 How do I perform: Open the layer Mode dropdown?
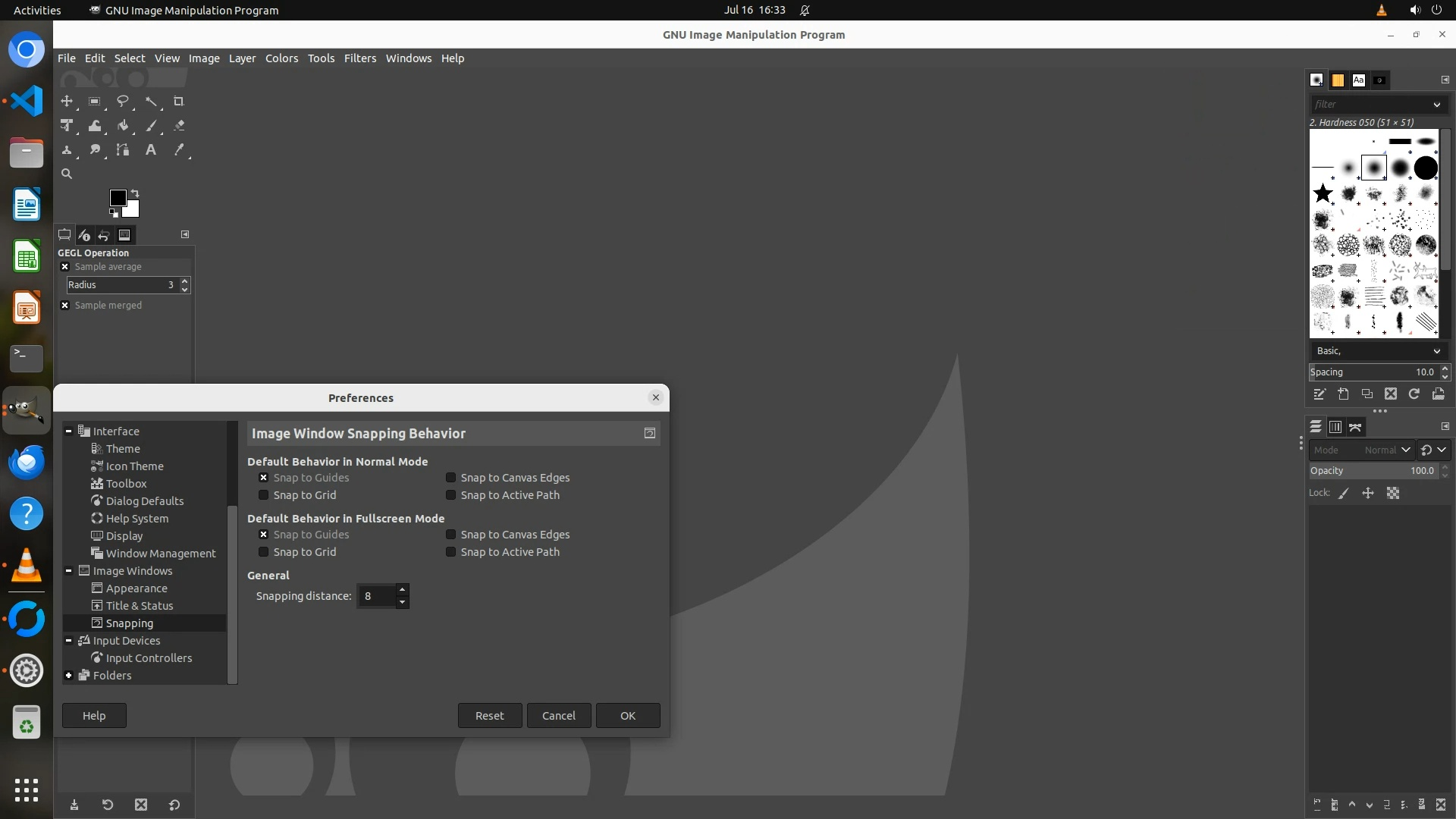tap(1361, 450)
